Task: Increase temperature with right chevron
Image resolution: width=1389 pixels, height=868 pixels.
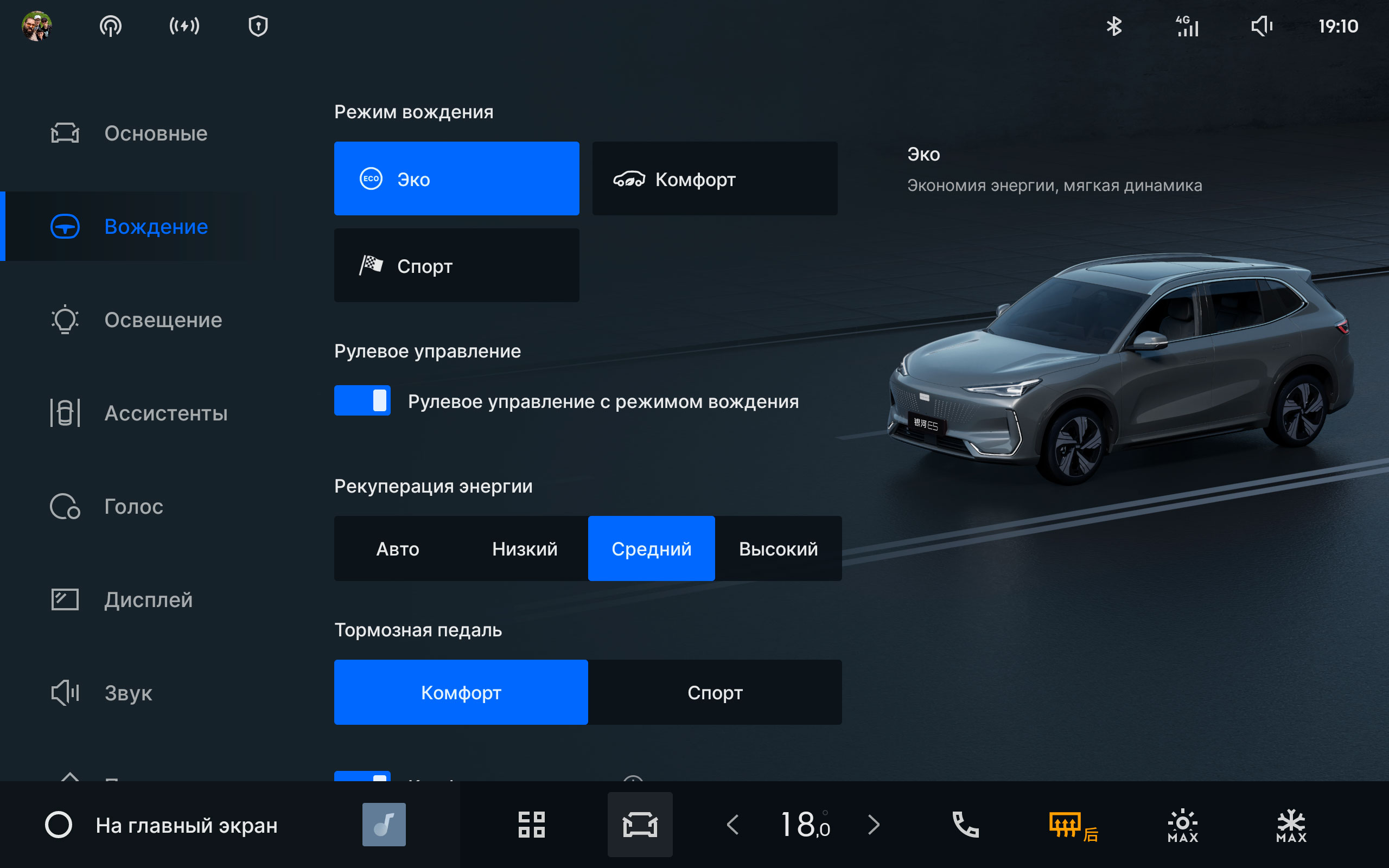Action: [x=874, y=825]
